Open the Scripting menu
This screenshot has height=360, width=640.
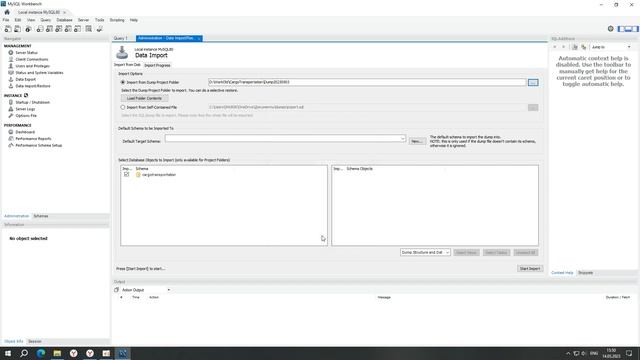point(117,20)
